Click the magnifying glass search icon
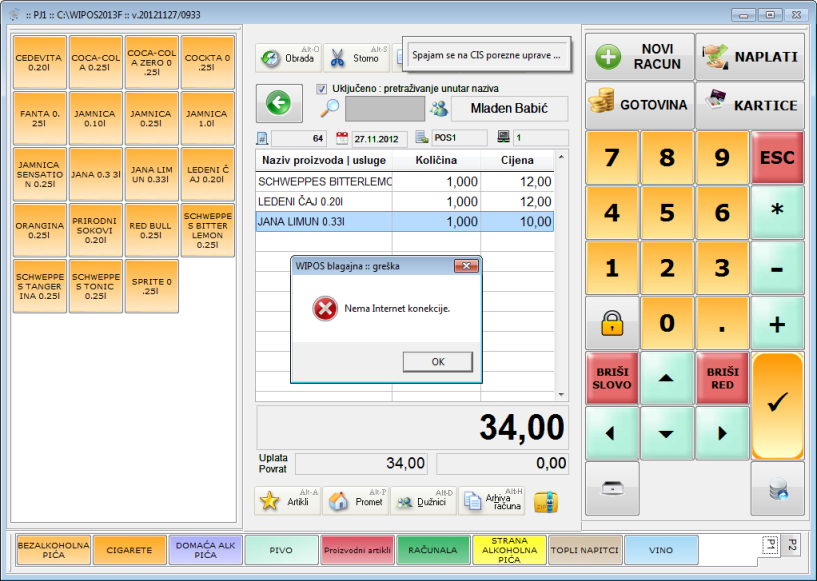 pos(329,109)
